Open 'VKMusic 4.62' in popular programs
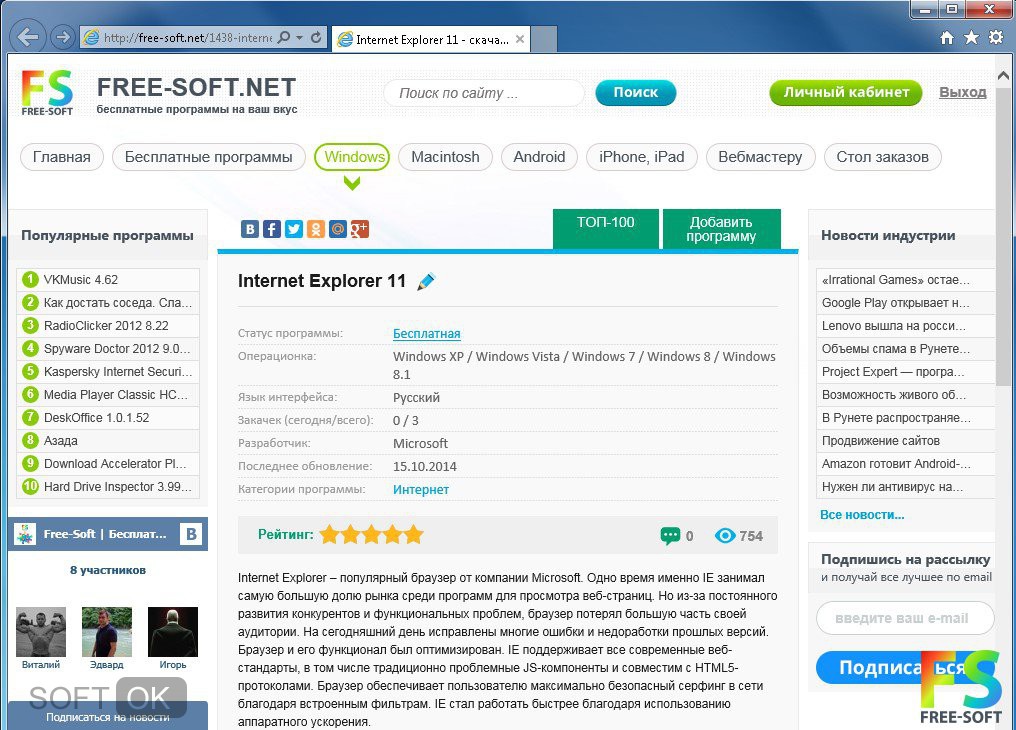The image size is (1016, 730). click(x=81, y=280)
